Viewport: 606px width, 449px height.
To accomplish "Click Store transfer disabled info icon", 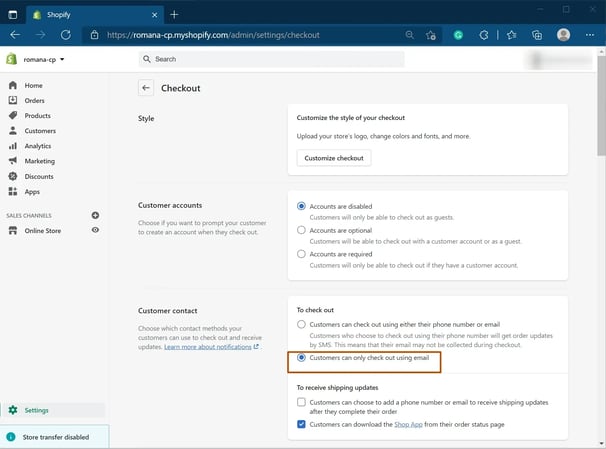I will [x=11, y=437].
